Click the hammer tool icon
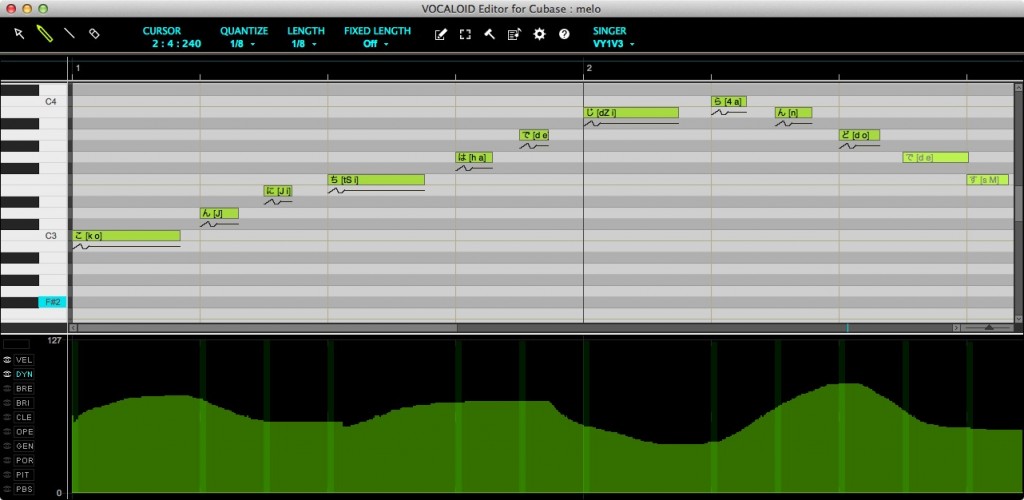Screen dimensions: 1024x500 pyautogui.click(x=489, y=34)
